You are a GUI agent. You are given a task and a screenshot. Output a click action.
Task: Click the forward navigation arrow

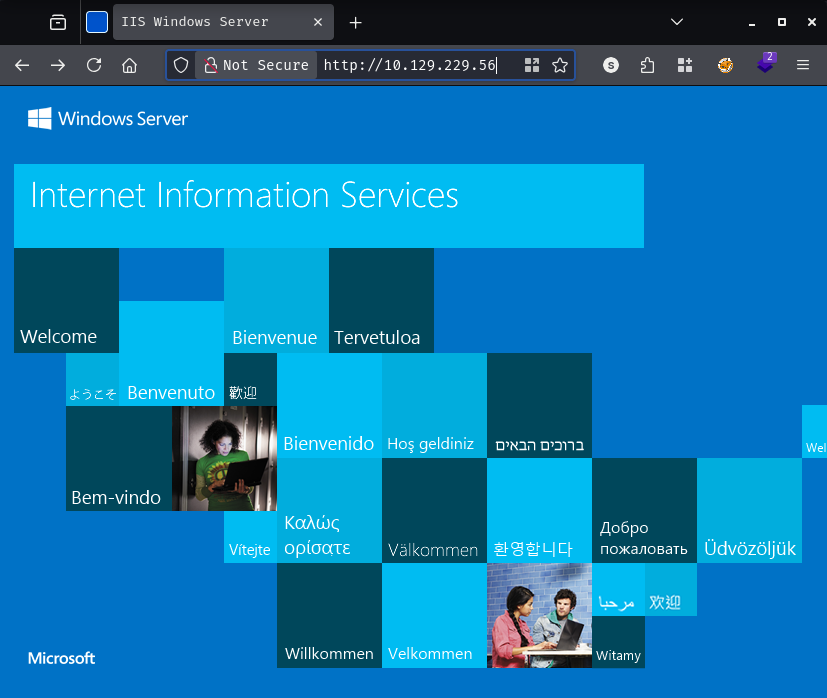[58, 65]
